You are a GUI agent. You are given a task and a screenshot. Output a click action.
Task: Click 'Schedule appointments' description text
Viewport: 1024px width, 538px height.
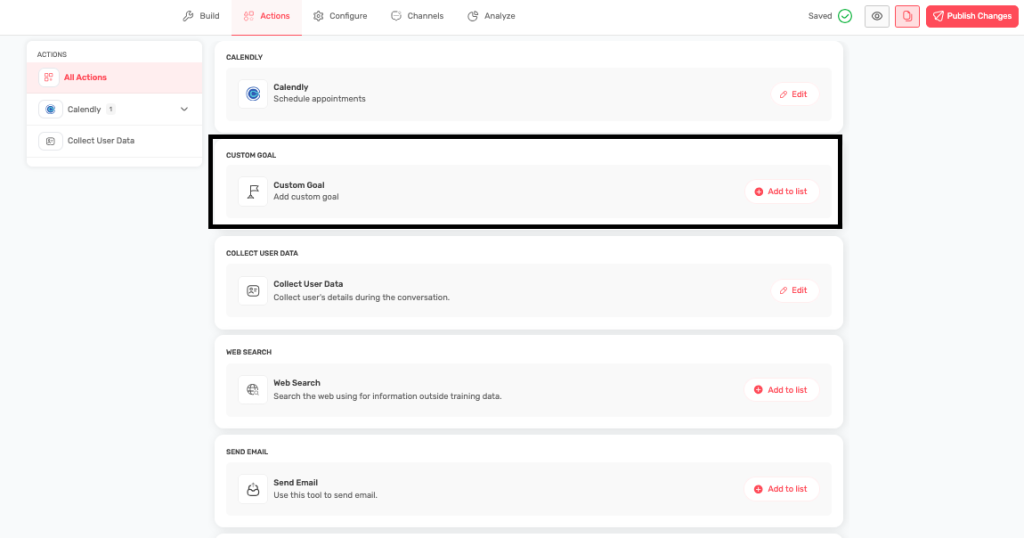pyautogui.click(x=319, y=99)
